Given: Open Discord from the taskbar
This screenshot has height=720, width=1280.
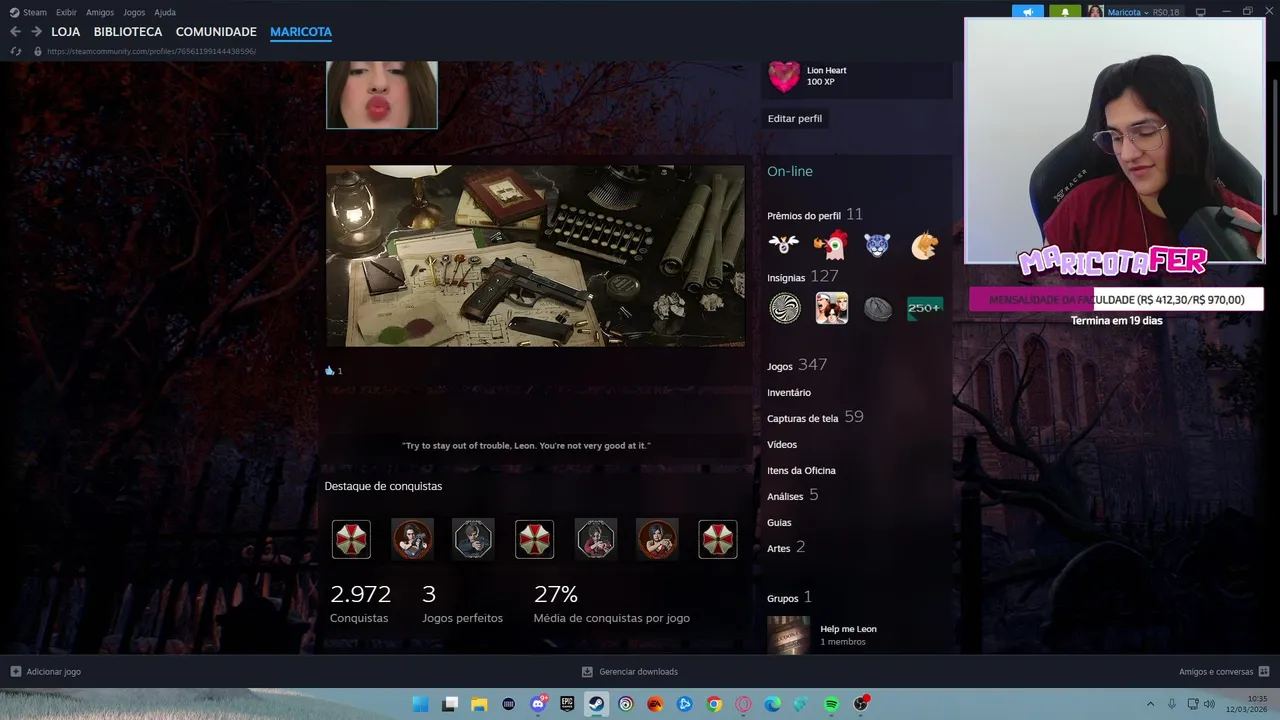Looking at the screenshot, I should pos(538,704).
